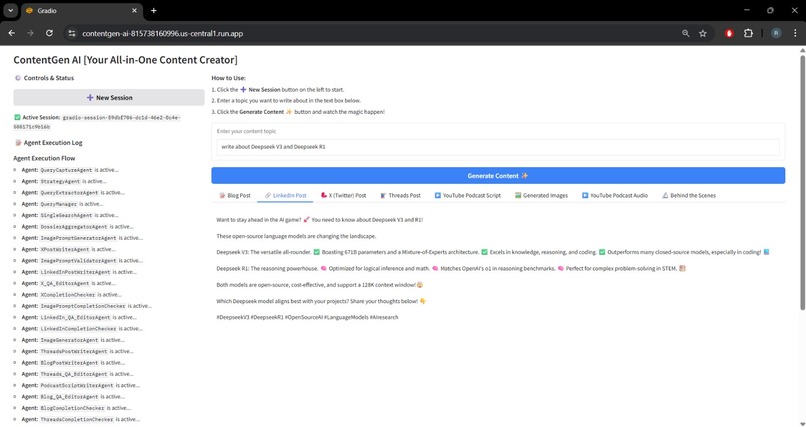Click XCompletionChecker log entry
The image size is (806, 427).
71,294
